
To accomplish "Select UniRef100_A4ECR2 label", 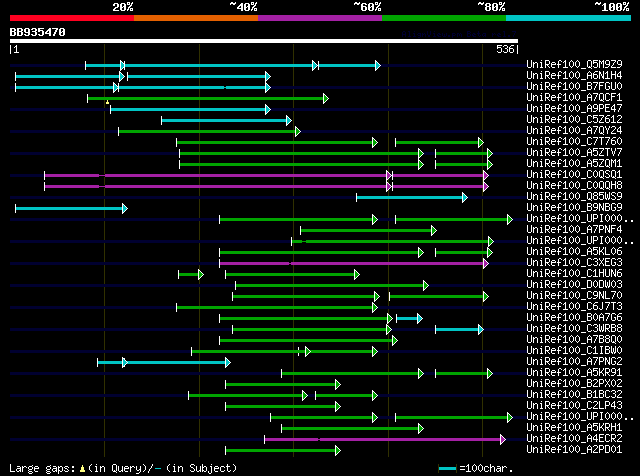I will pos(574,439).
